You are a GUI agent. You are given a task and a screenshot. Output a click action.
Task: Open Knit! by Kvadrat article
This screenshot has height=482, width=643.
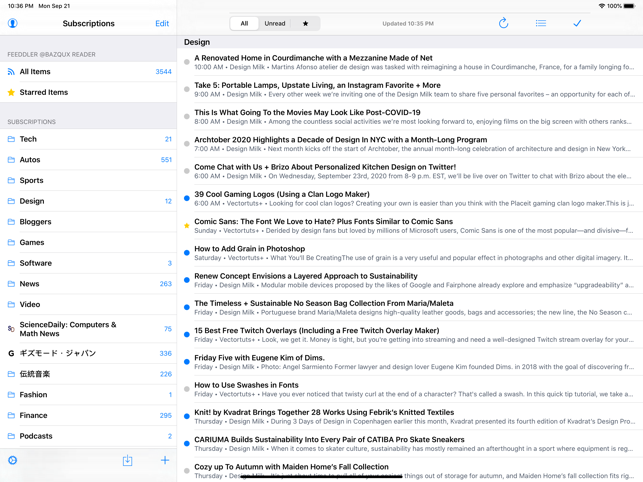410,417
